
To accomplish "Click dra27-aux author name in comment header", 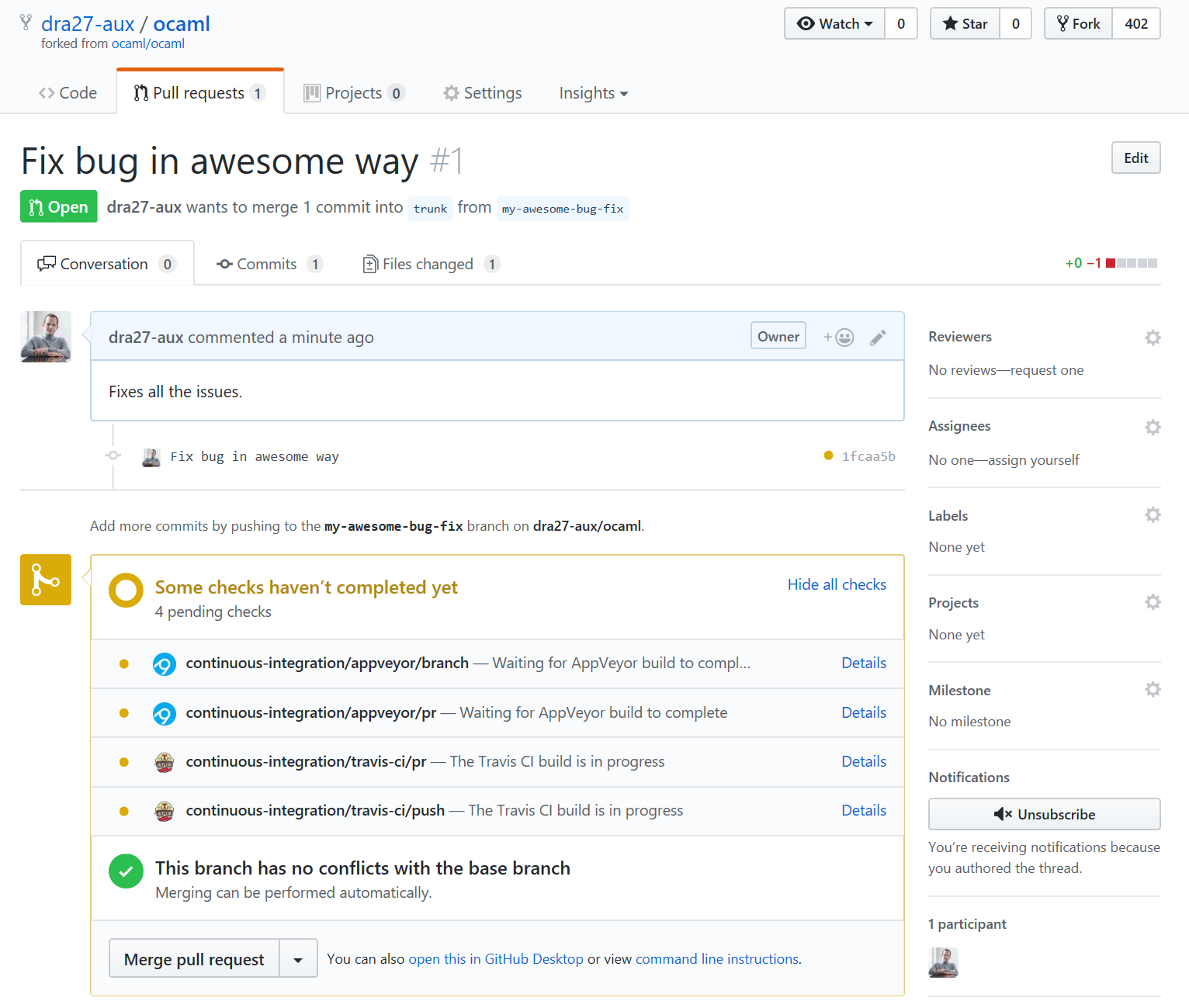I will coord(146,338).
